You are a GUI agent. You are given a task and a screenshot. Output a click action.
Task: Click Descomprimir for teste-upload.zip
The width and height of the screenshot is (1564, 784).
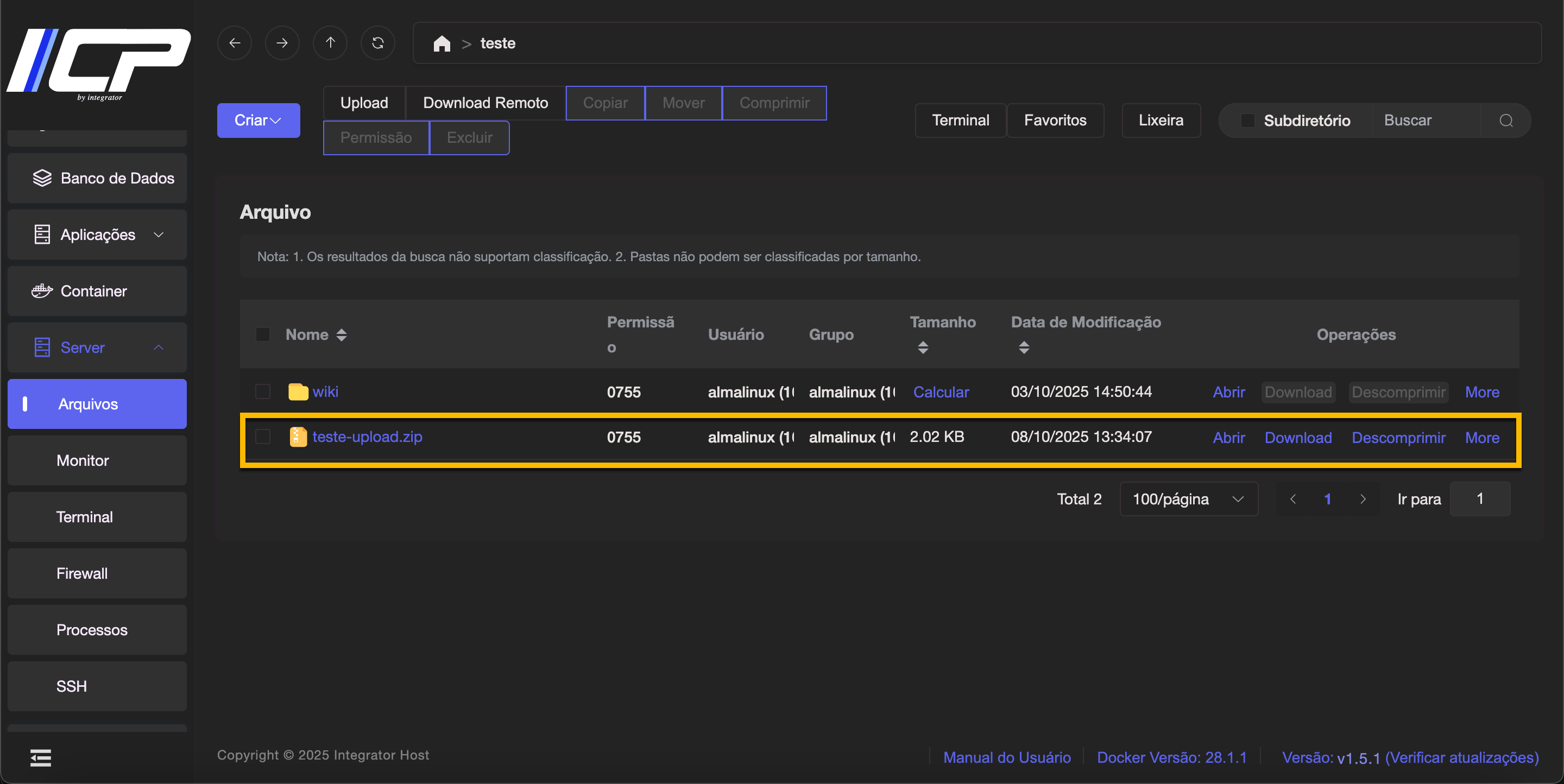[1398, 438]
